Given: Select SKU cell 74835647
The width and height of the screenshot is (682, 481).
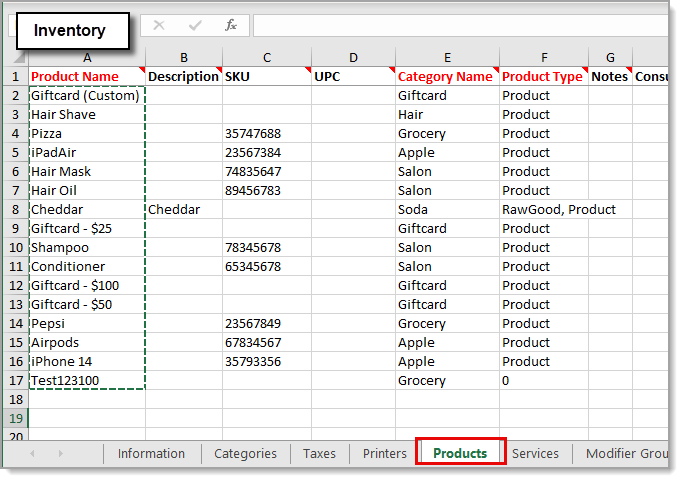Looking at the screenshot, I should [267, 172].
